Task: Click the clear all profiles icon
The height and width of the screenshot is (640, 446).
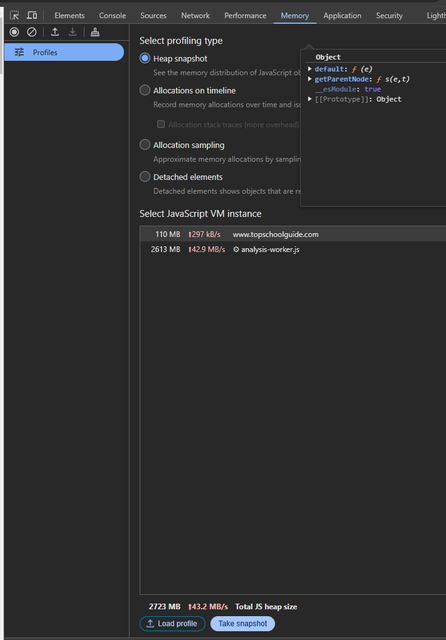Action: tap(31, 32)
